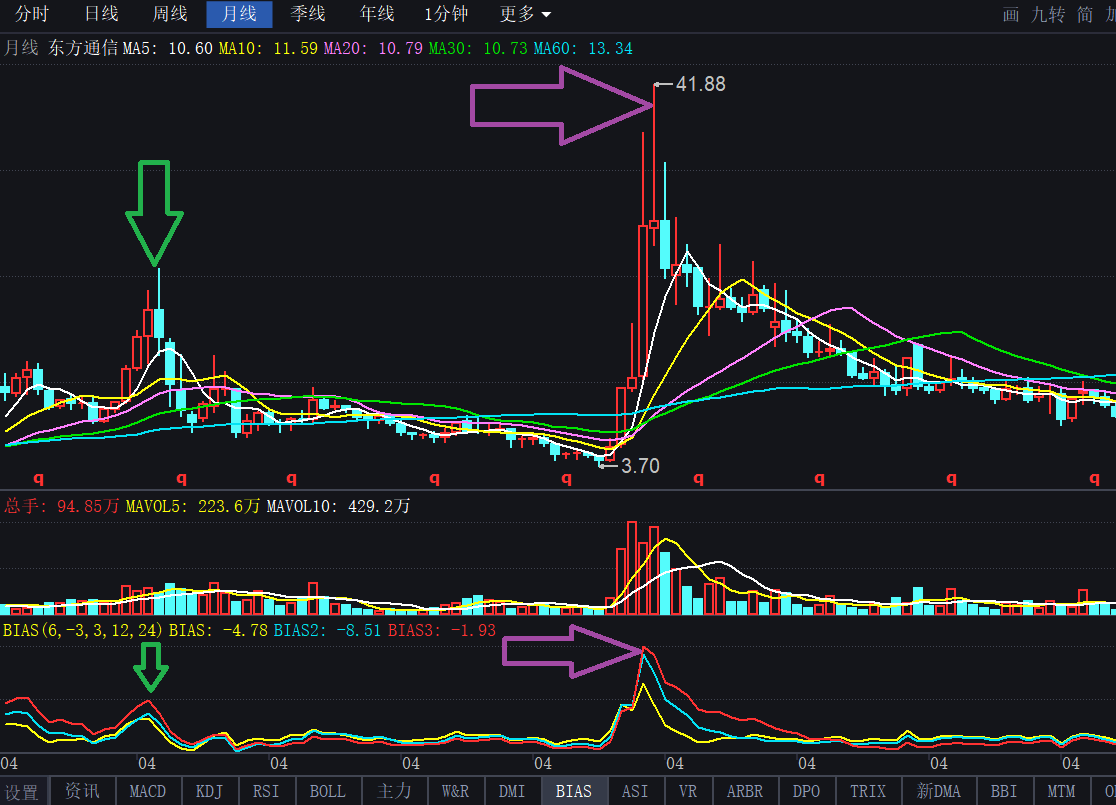Switch the indicator panel to BBI

tap(1004, 791)
